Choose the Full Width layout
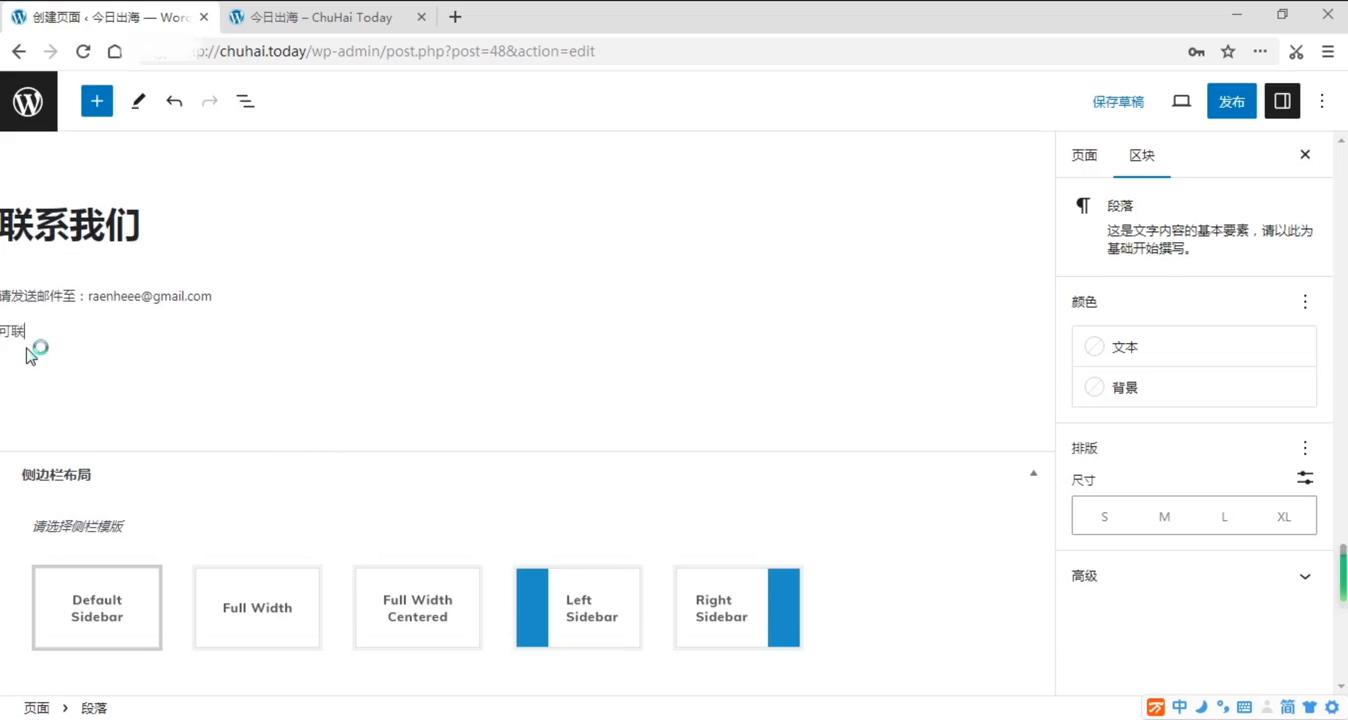 (x=257, y=608)
